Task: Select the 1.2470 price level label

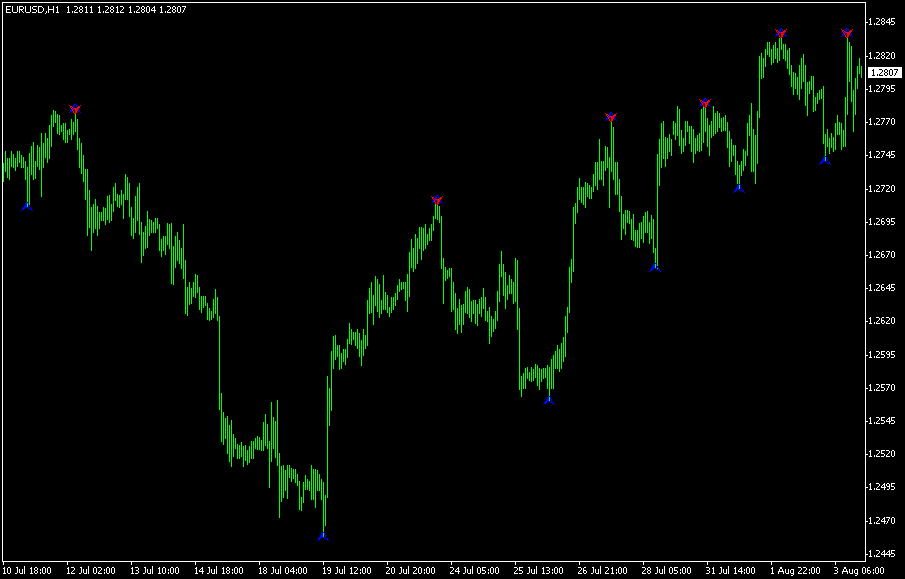Action: point(884,520)
